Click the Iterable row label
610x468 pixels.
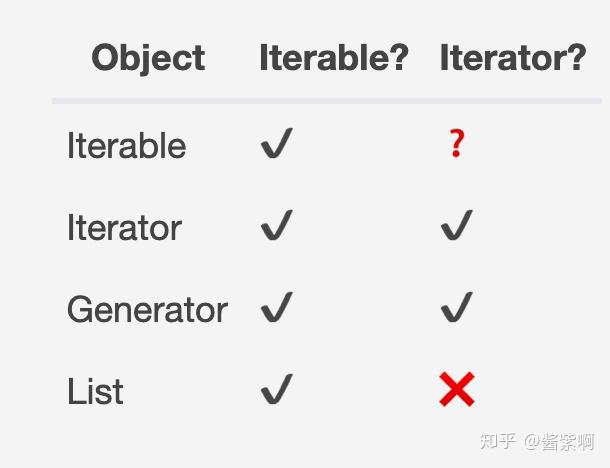tap(126, 145)
